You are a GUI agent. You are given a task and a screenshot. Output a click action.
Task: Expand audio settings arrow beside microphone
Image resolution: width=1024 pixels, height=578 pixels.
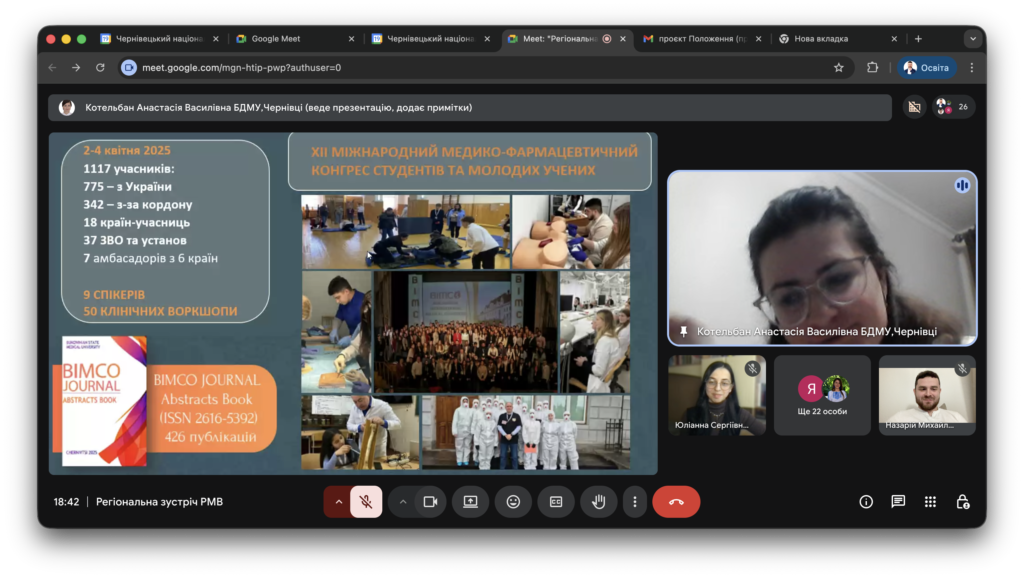coord(338,502)
